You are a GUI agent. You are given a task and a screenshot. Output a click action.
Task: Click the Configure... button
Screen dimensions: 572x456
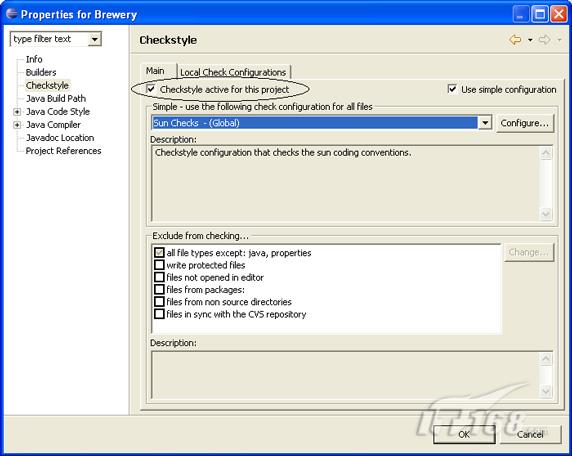(525, 123)
